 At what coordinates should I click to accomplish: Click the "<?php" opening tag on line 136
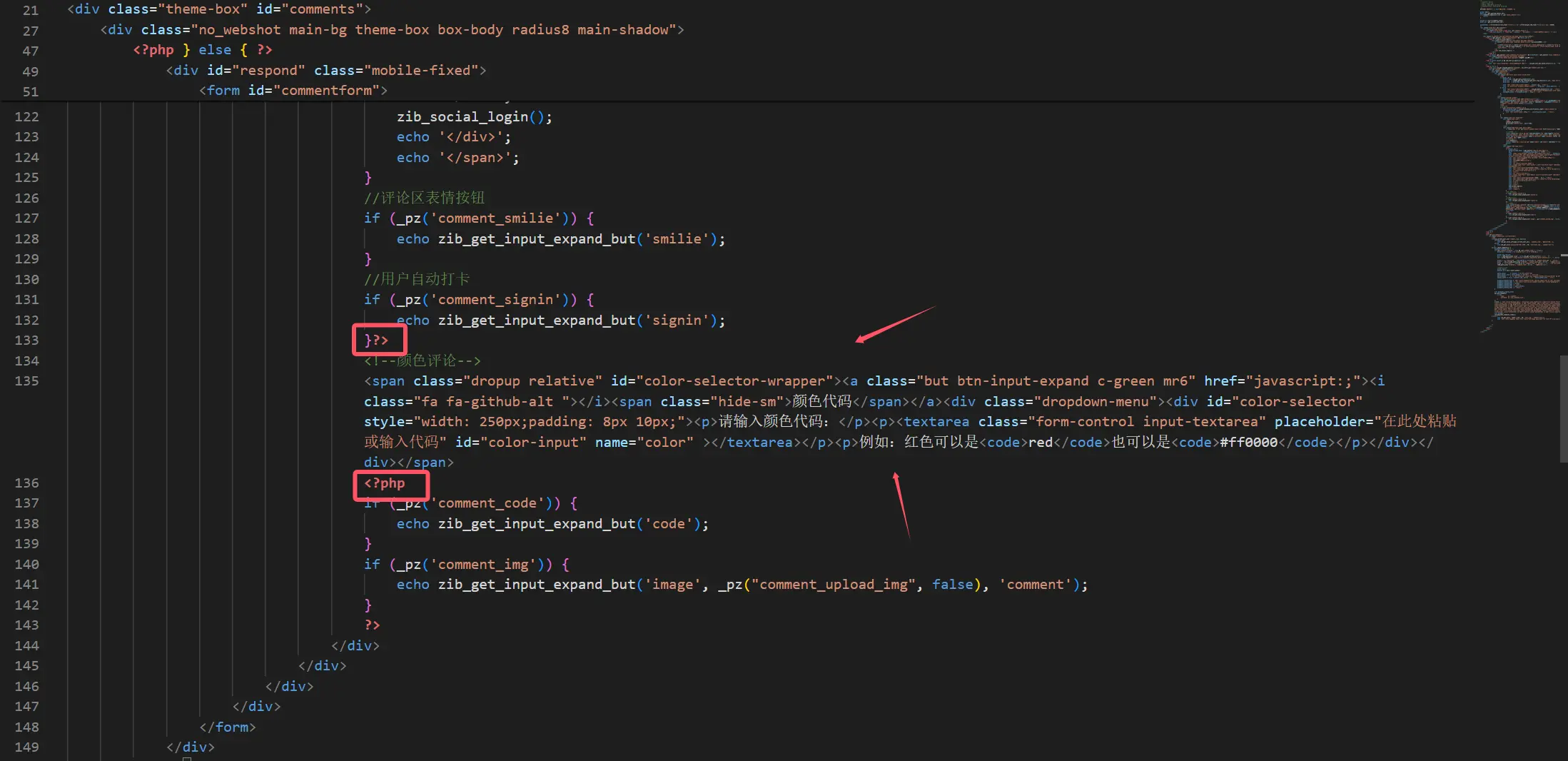[385, 483]
